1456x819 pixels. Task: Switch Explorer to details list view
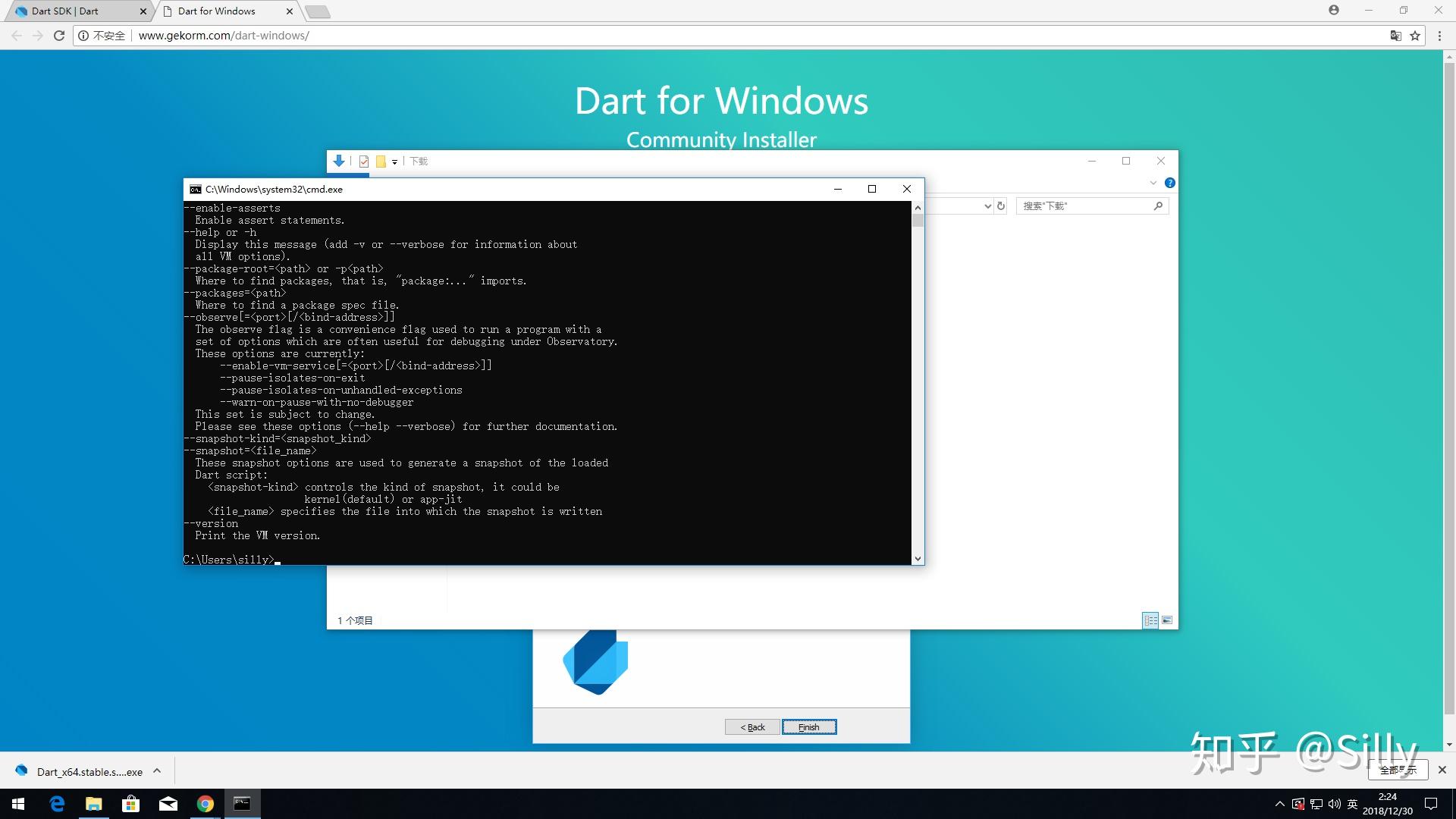(x=1150, y=620)
